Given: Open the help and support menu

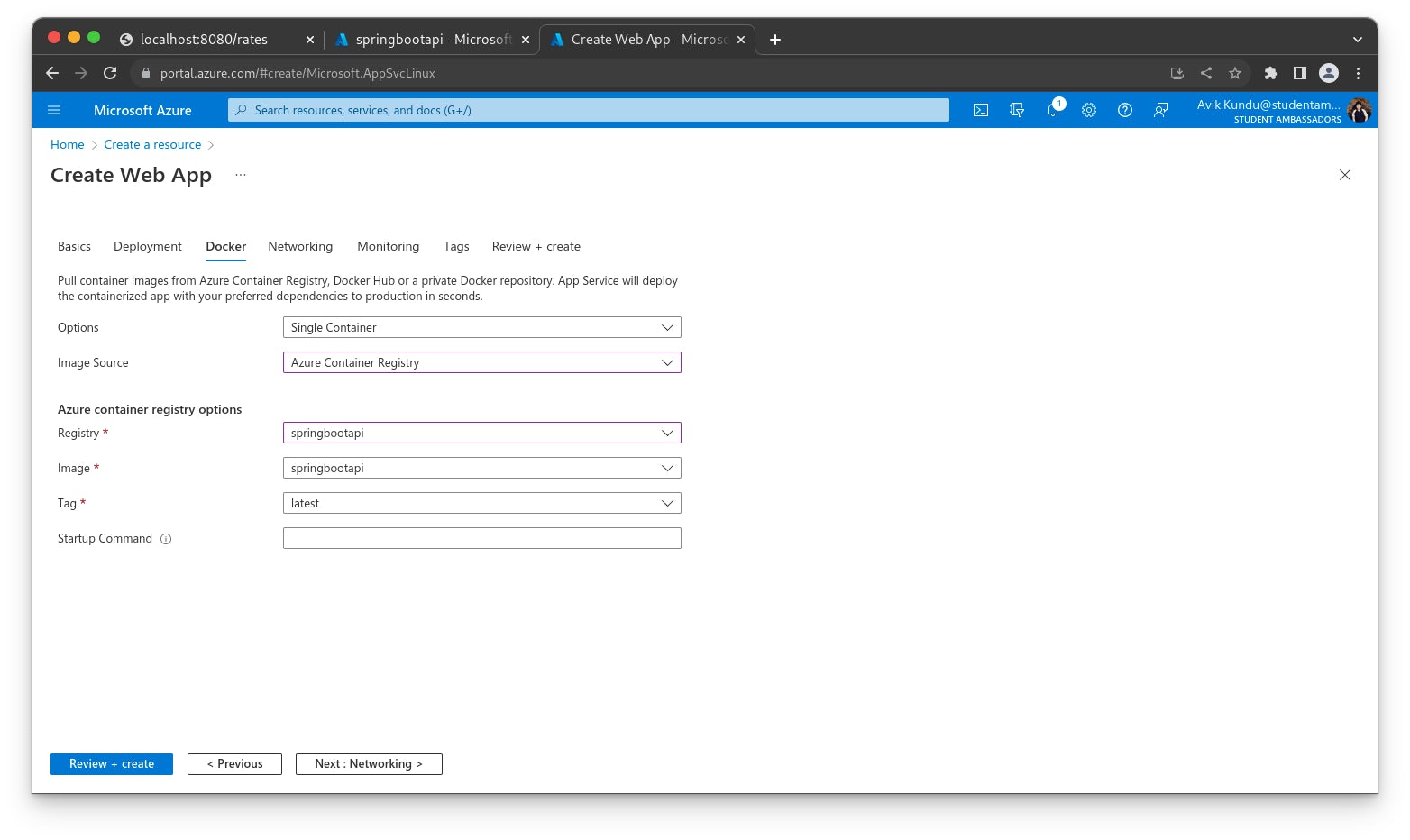Looking at the screenshot, I should pos(1124,110).
